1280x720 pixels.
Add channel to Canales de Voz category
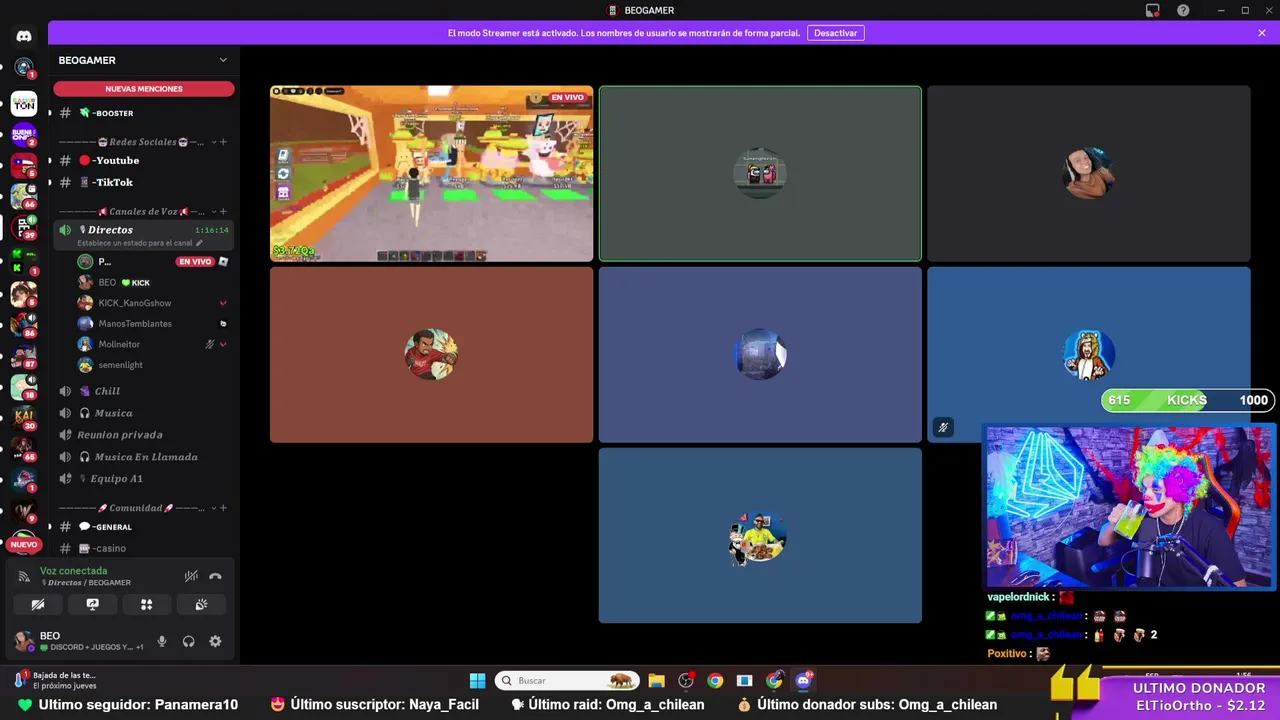tap(223, 212)
